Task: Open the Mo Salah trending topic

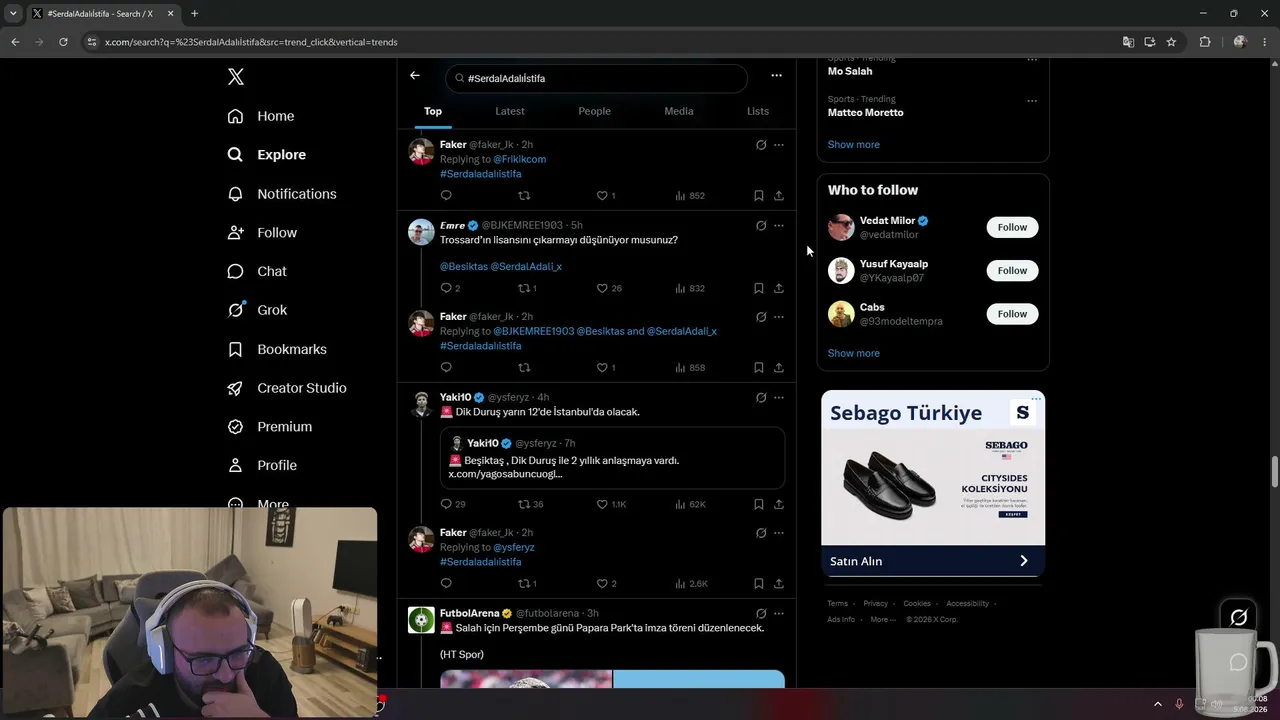Action: pos(850,72)
